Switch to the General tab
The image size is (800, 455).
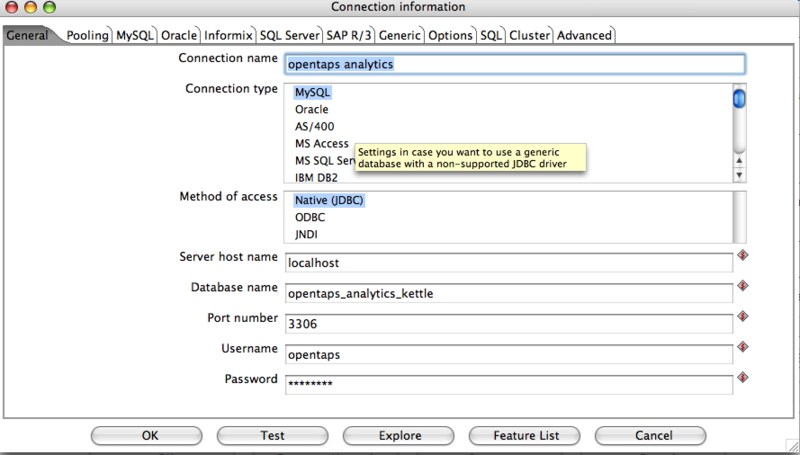coord(28,35)
